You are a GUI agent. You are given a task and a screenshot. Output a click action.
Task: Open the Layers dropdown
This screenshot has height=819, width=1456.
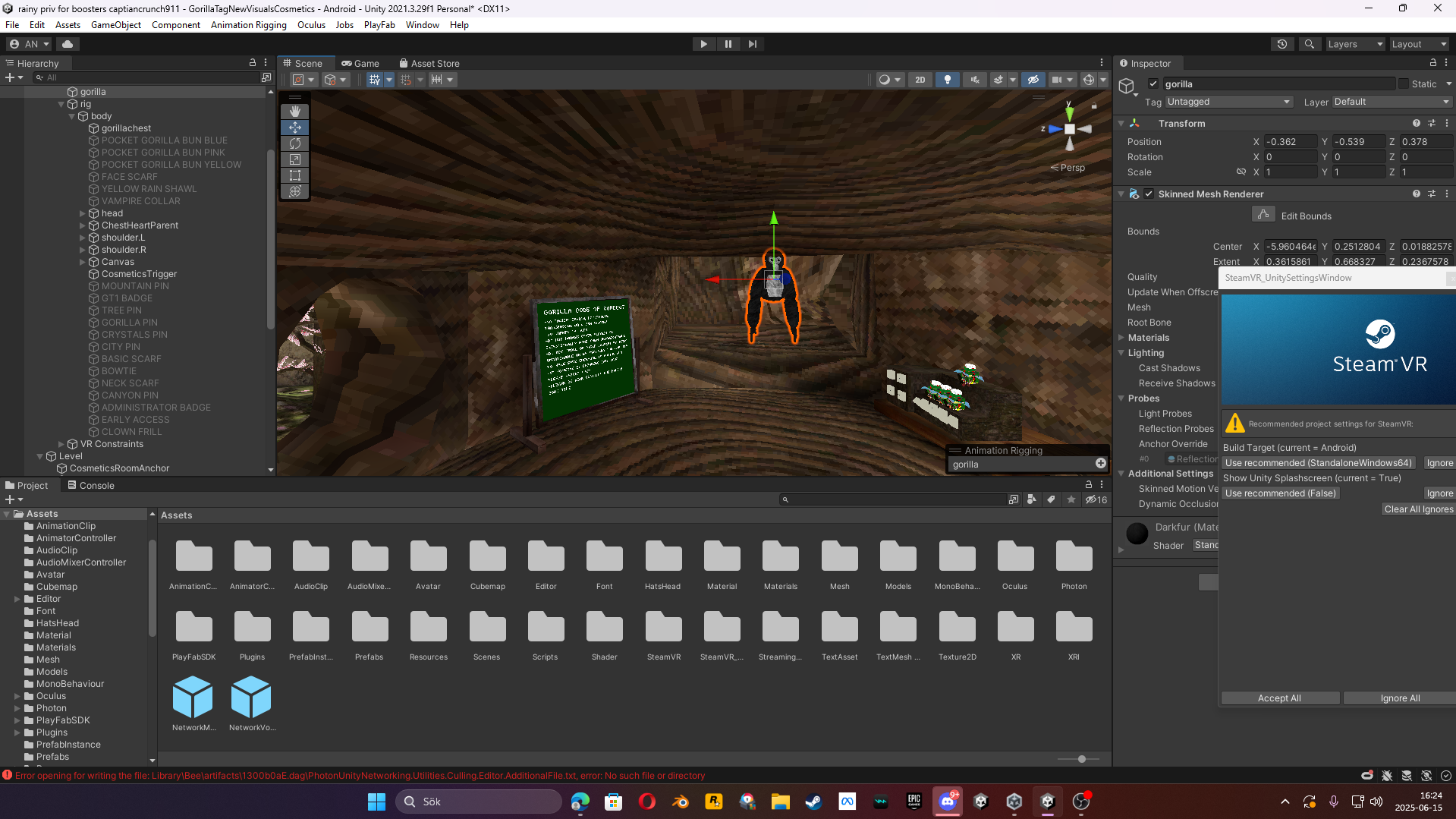pyautogui.click(x=1355, y=44)
